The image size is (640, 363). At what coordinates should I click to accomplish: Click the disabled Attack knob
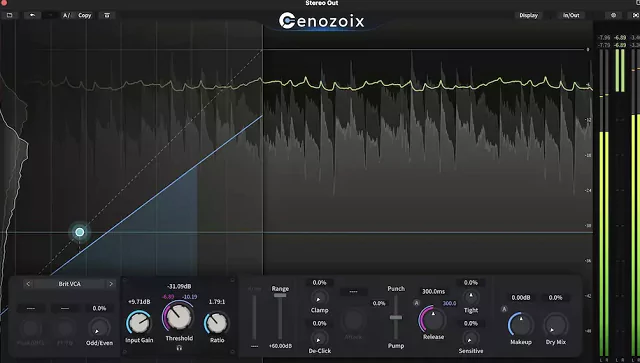coord(353,321)
